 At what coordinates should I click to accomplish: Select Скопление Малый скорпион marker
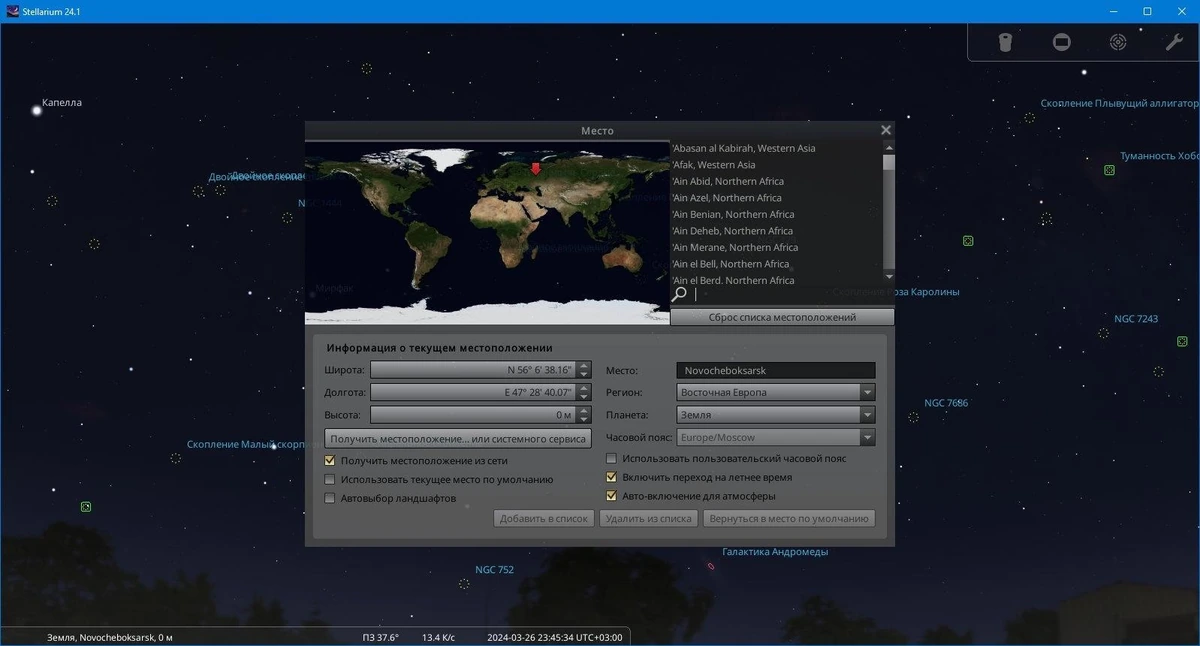pos(175,458)
